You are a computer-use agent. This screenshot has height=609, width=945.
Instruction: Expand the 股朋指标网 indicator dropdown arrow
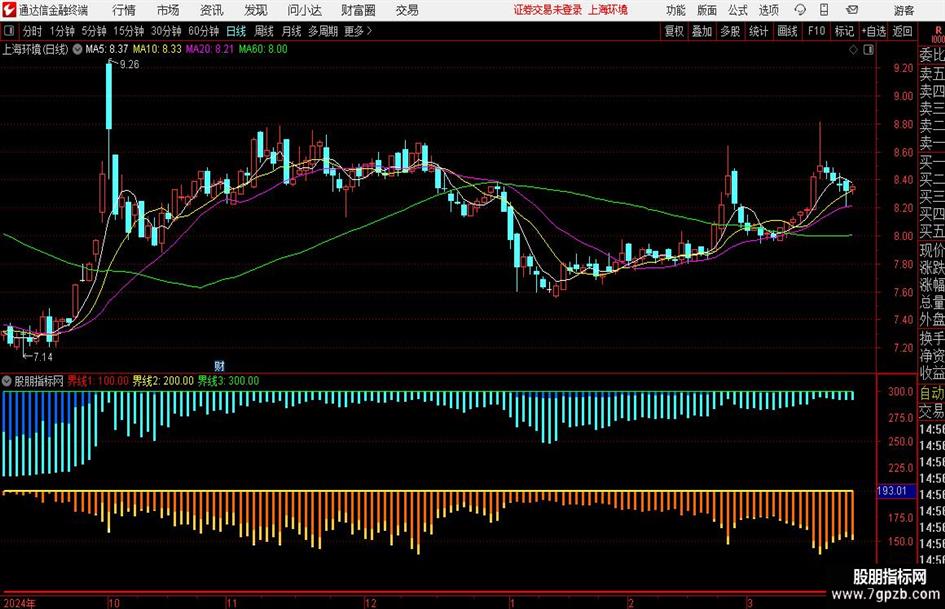(x=7, y=381)
